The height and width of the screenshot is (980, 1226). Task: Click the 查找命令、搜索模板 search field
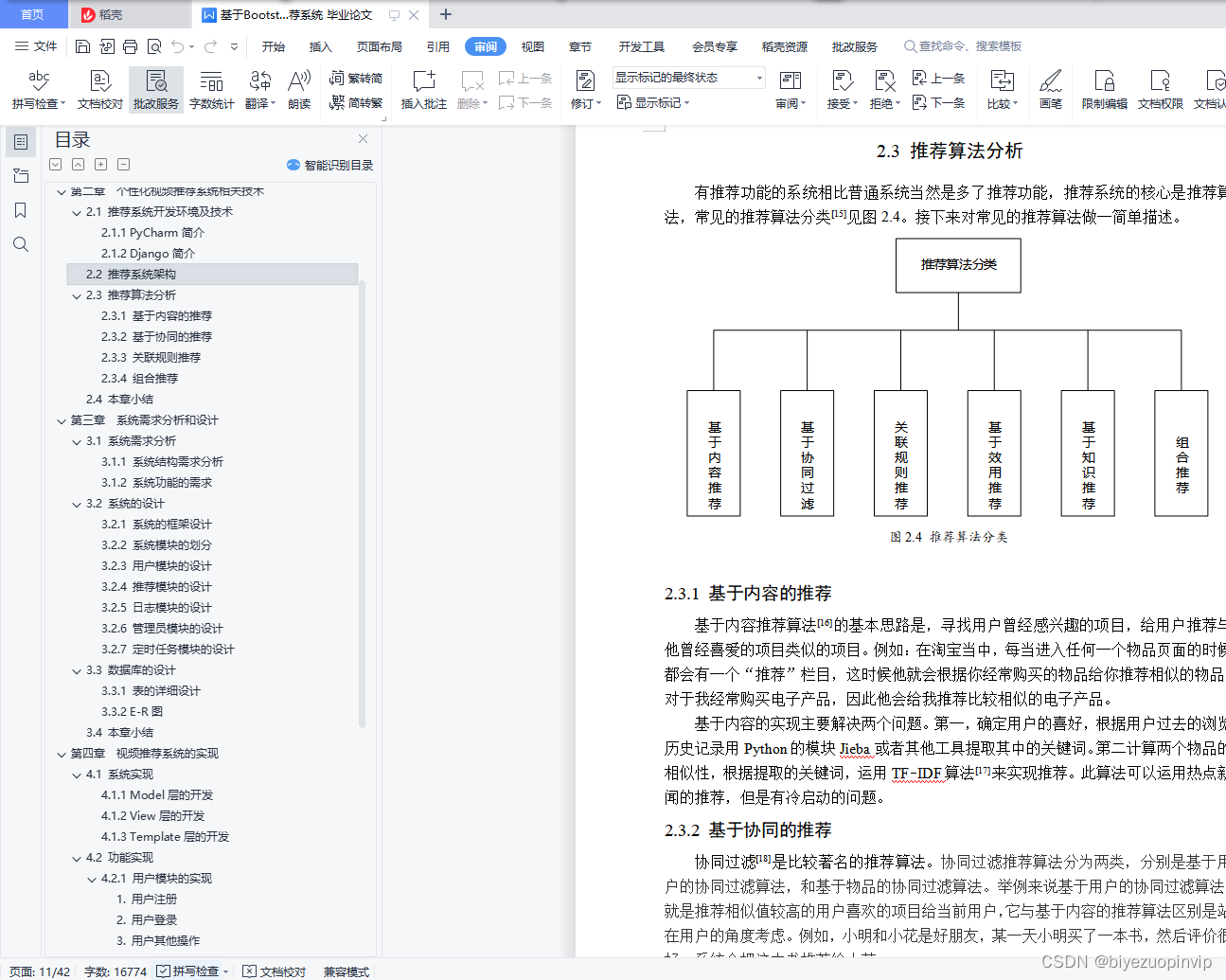tap(962, 46)
